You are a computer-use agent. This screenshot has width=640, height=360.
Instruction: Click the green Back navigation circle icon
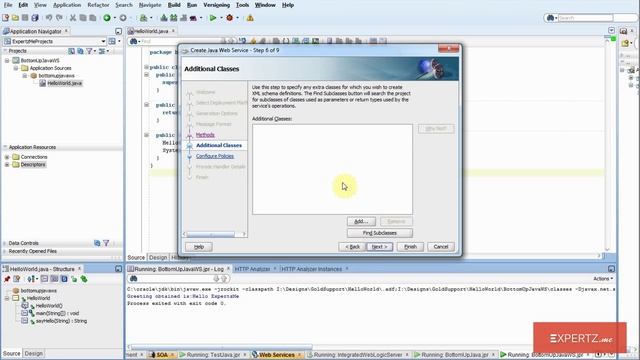[x=107, y=18]
